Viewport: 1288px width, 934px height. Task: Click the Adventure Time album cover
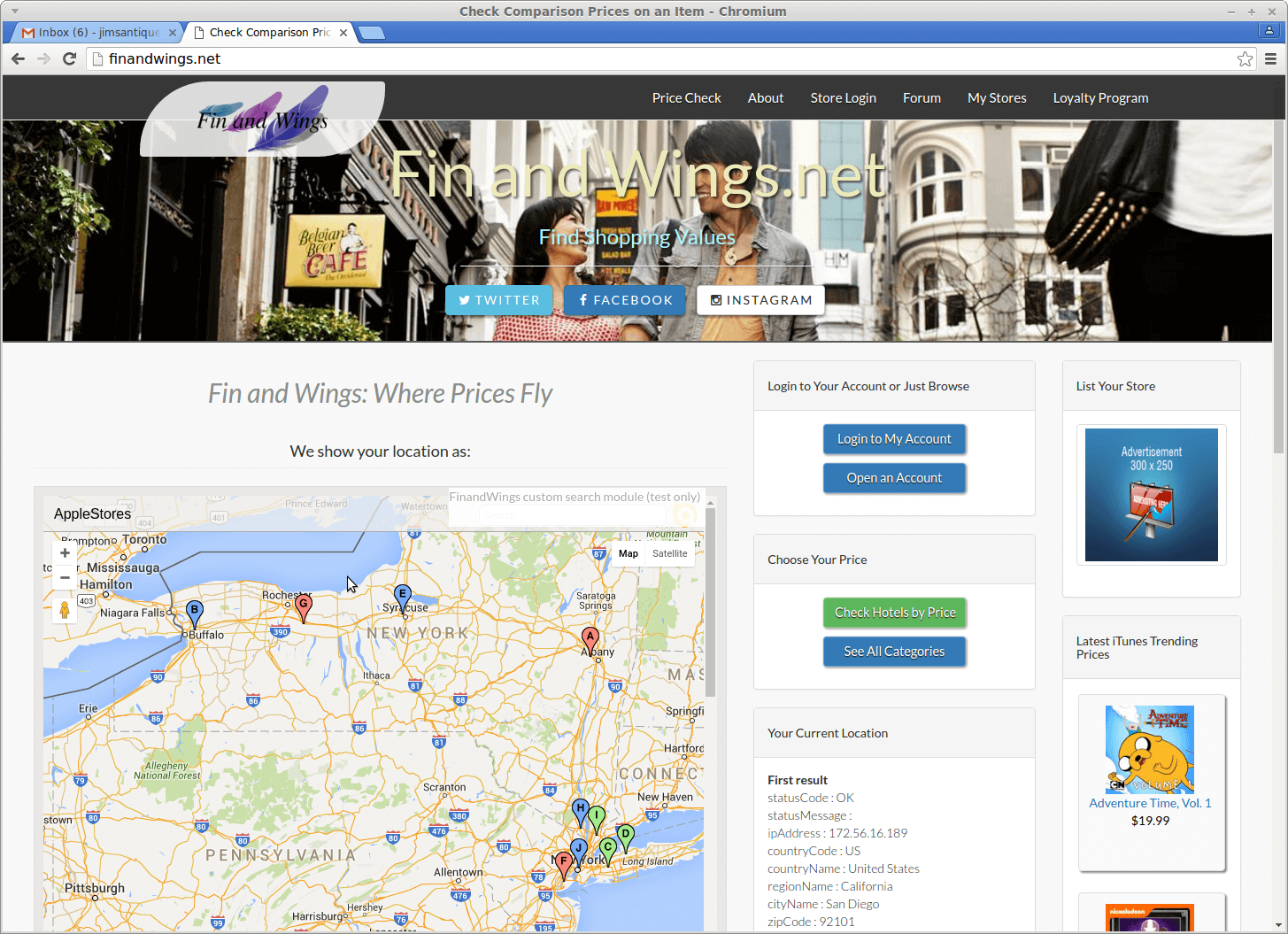(1150, 750)
